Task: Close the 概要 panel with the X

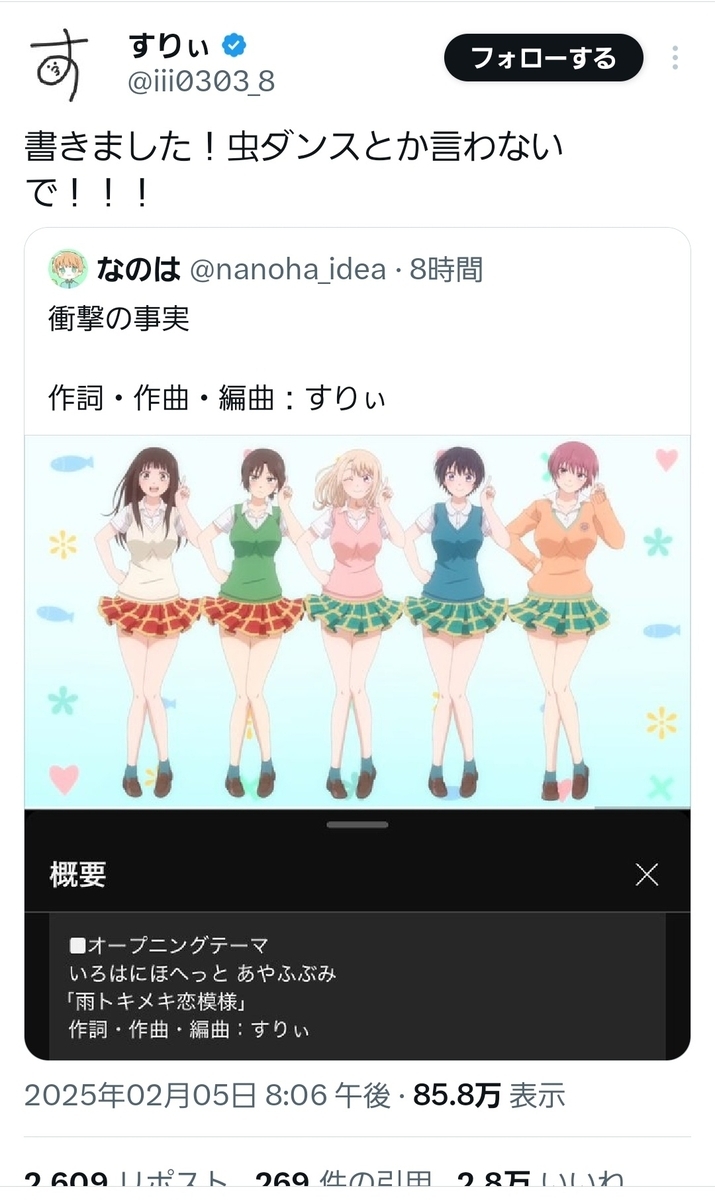Action: (x=647, y=875)
